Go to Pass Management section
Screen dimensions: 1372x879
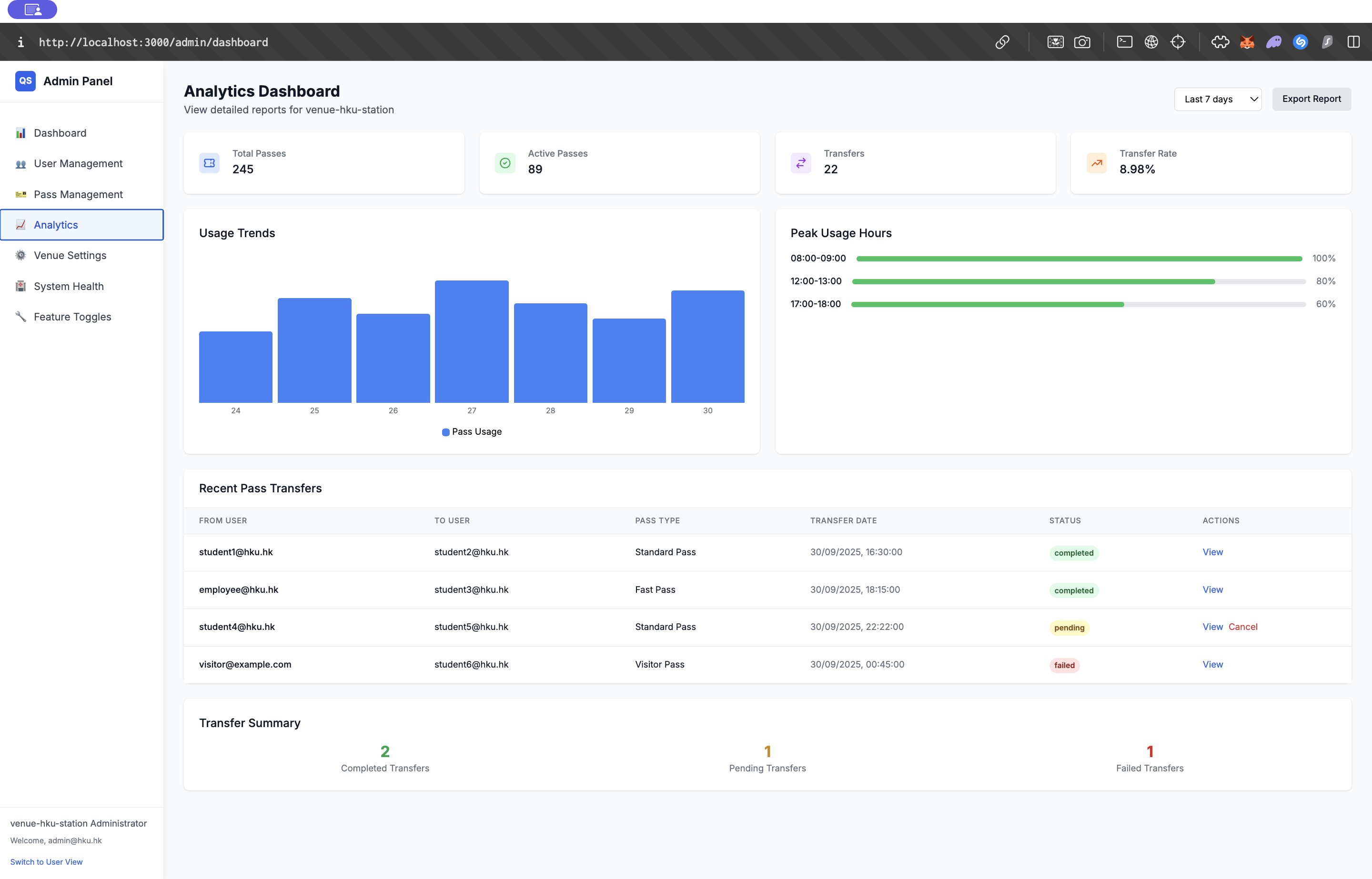point(78,195)
